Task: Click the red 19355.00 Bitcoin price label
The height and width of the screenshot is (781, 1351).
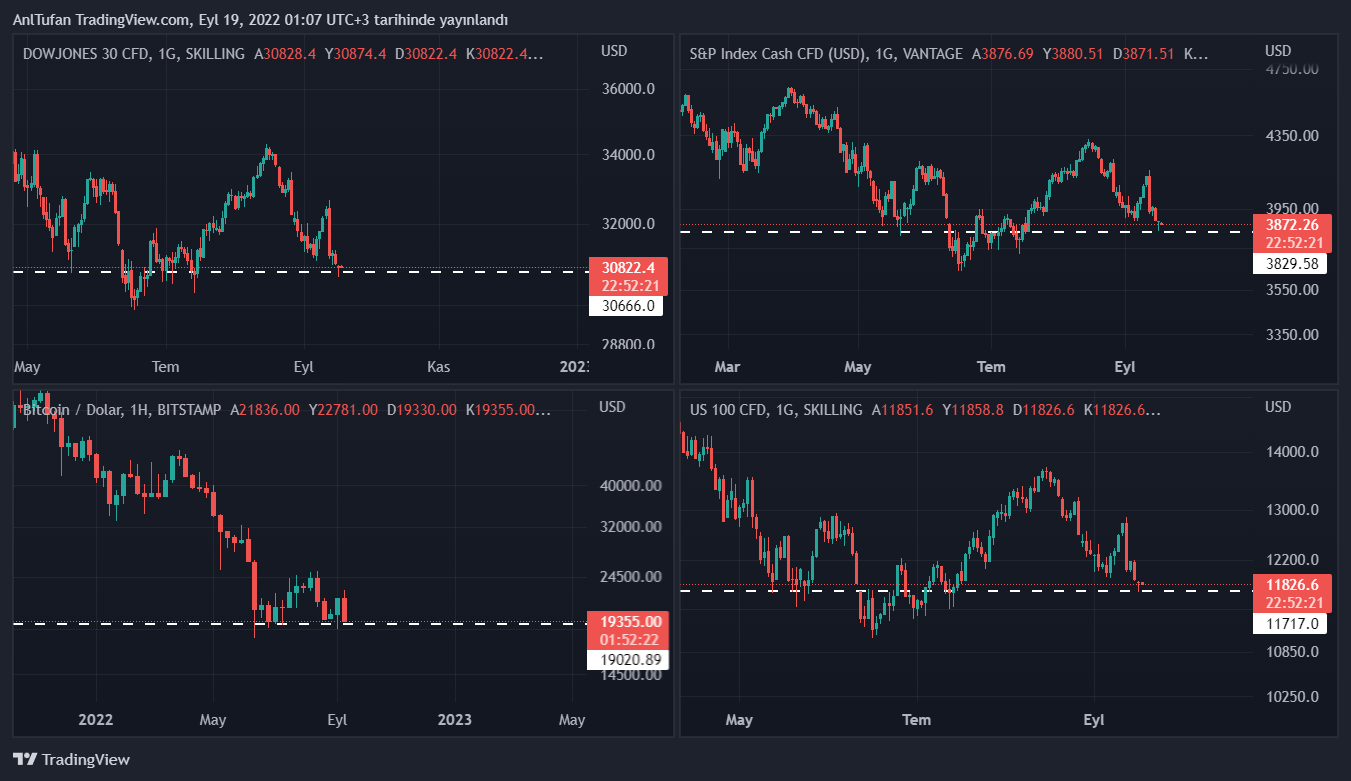Action: [628, 621]
